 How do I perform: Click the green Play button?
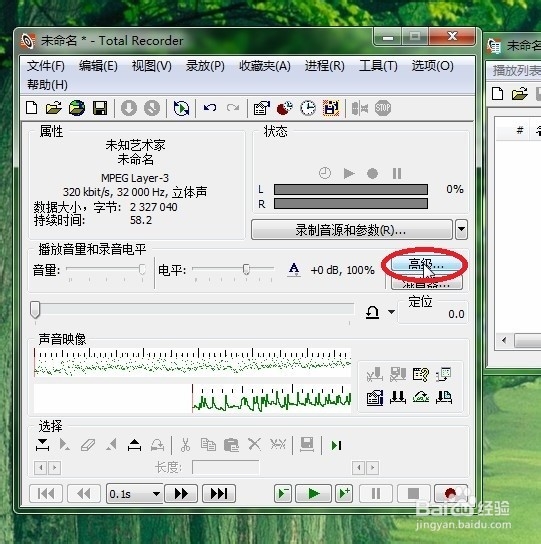click(313, 493)
